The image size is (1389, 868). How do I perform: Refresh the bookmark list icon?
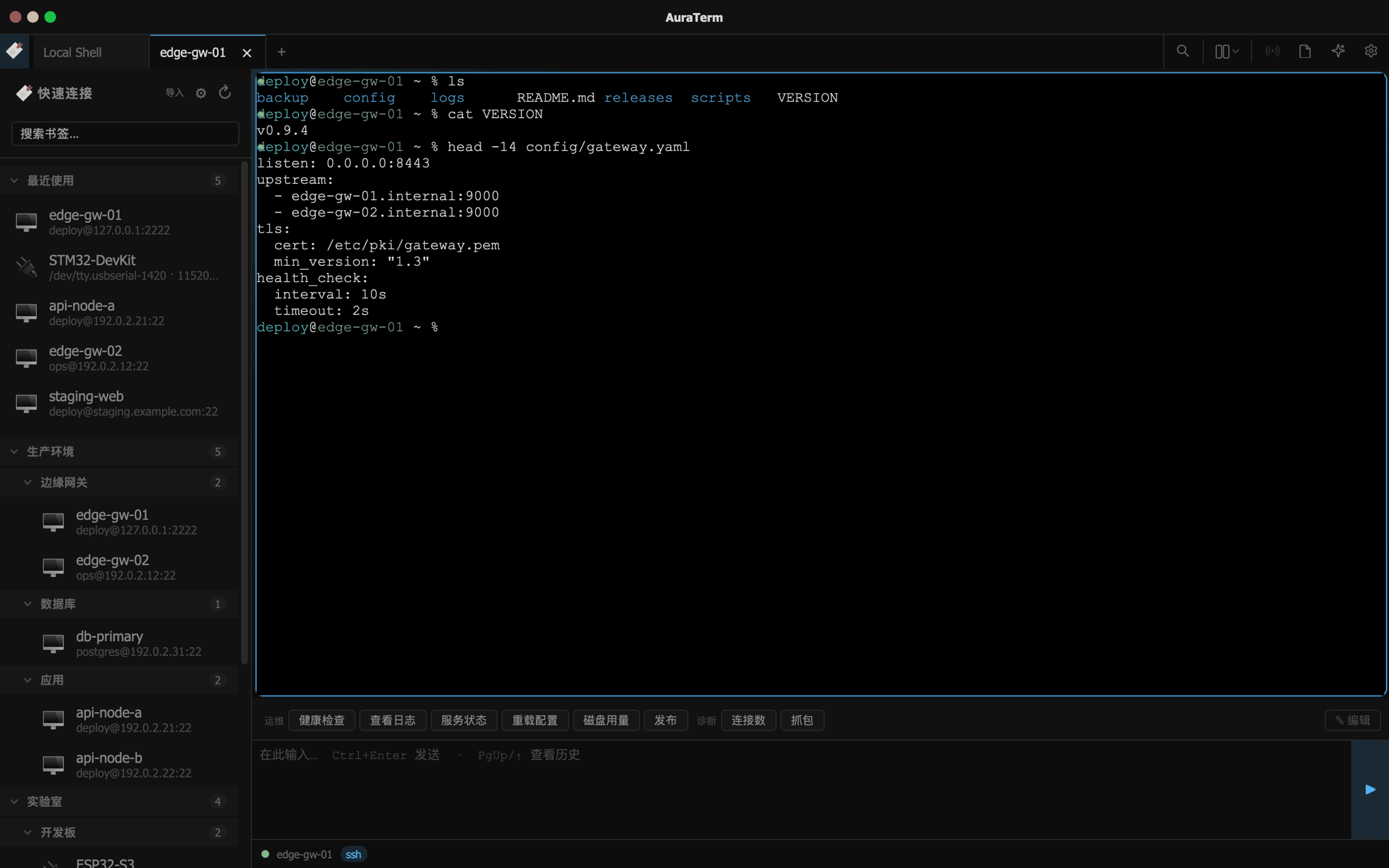pyautogui.click(x=225, y=93)
